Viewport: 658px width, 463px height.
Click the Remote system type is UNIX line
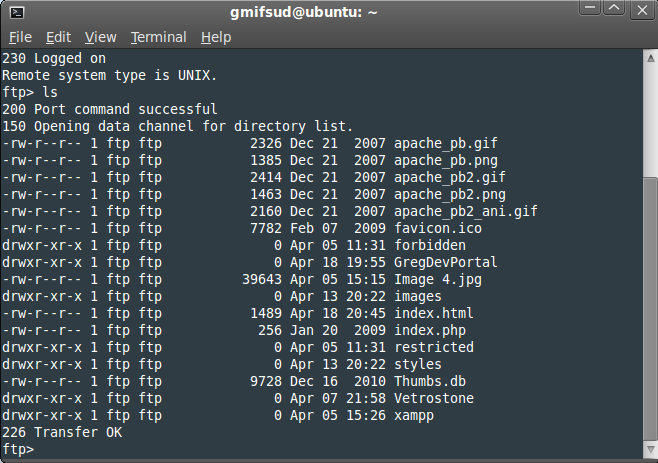pyautogui.click(x=110, y=76)
